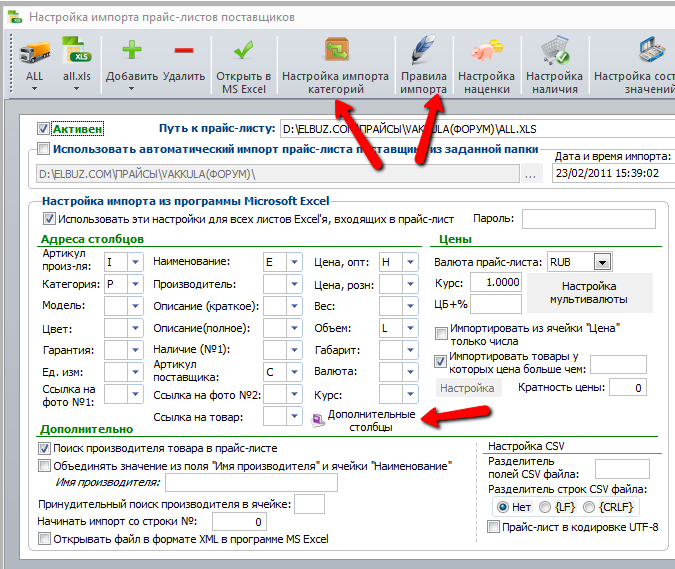
Task: Expand the all.xls dropdown arrow
Action: [x=77, y=89]
